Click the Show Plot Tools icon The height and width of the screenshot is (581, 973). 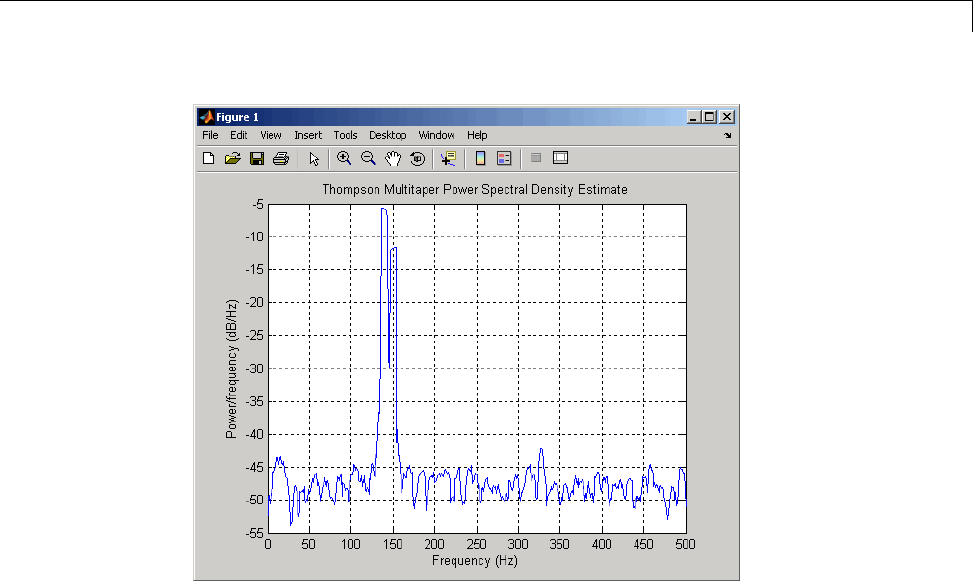pos(560,158)
